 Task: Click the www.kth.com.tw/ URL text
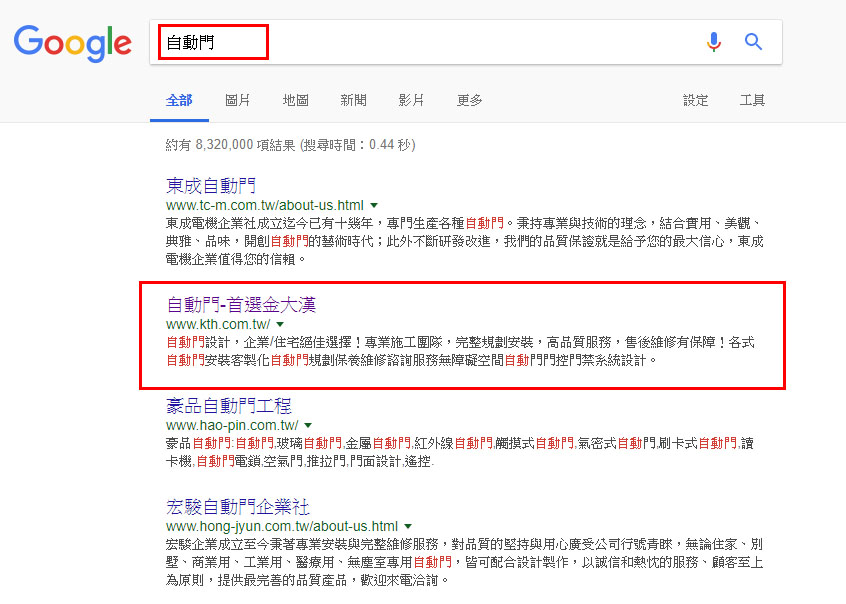pyautogui.click(x=218, y=324)
